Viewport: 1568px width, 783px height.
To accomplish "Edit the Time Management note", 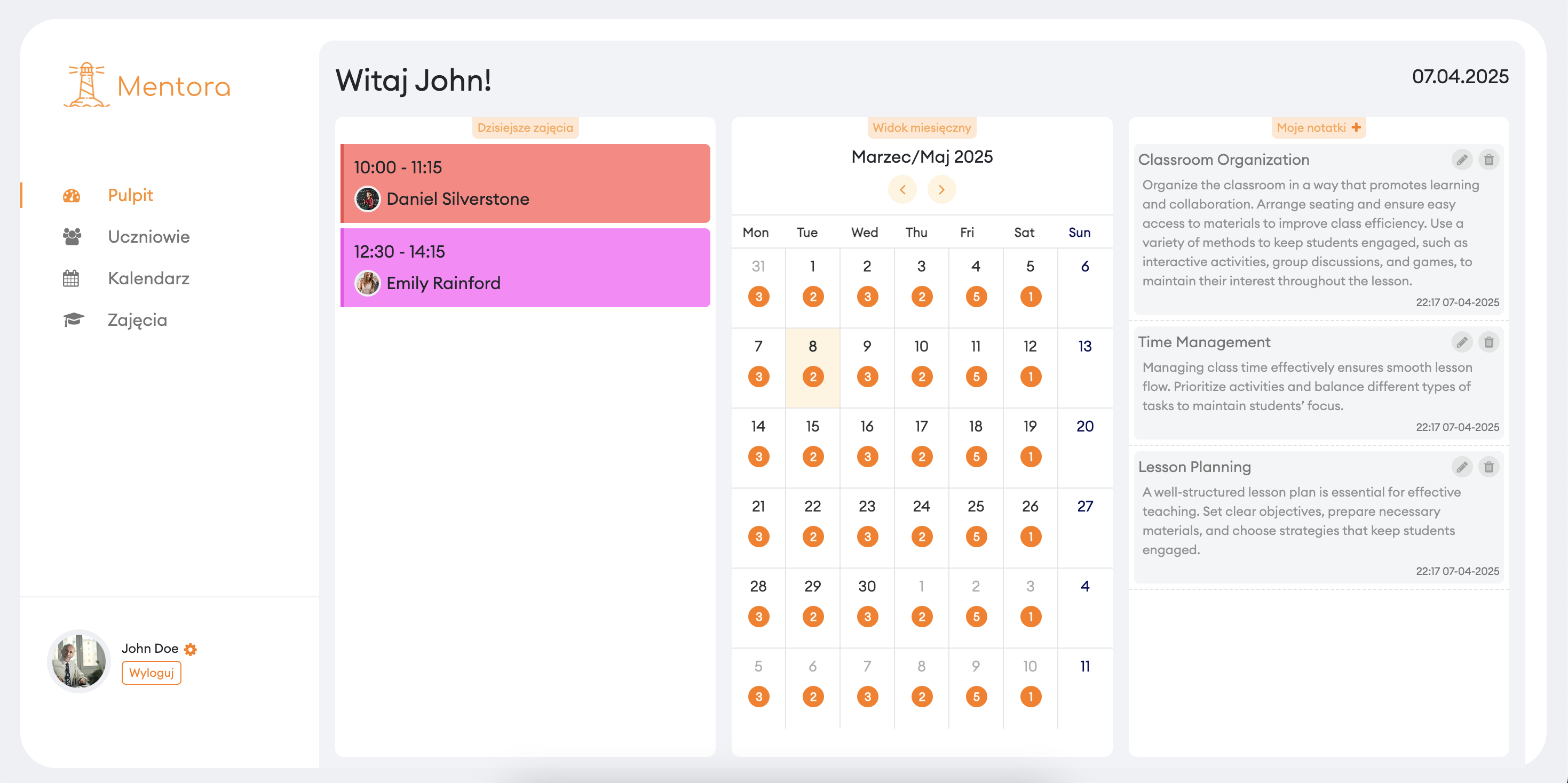I will coord(1461,342).
